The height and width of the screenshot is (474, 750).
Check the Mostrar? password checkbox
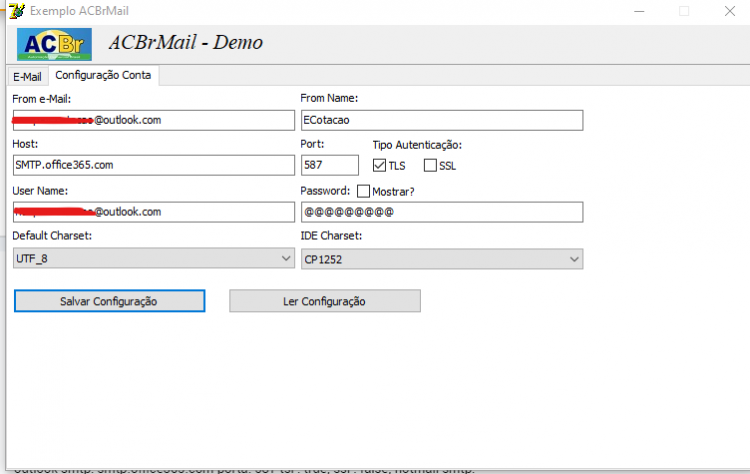364,191
